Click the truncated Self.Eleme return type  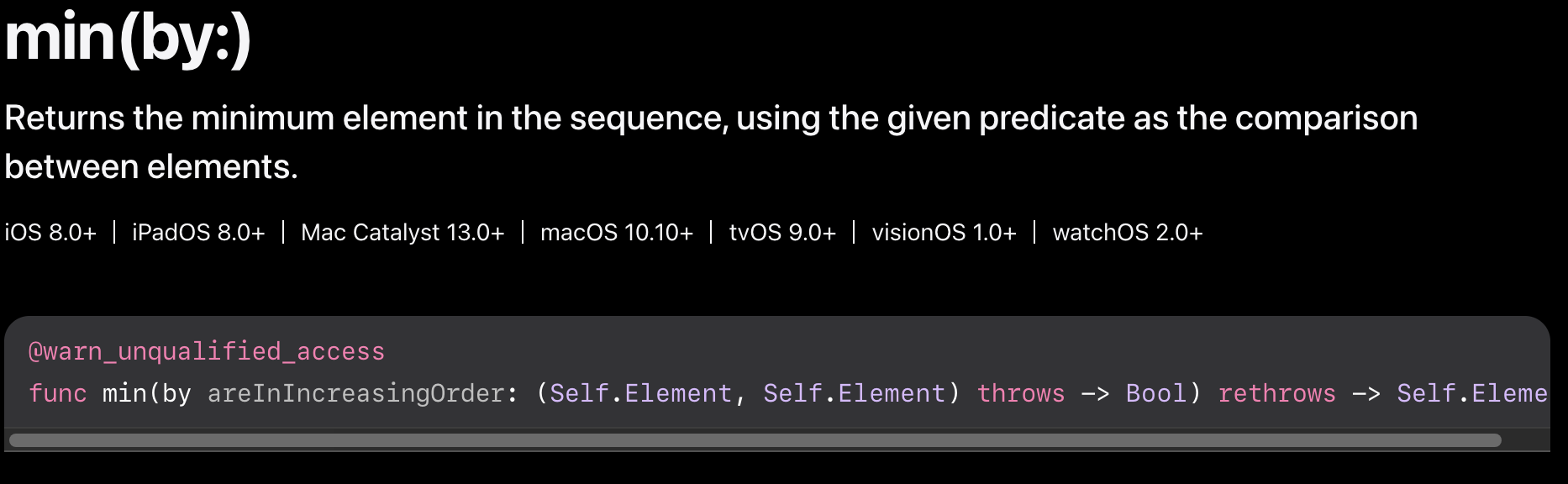[x=1472, y=393]
